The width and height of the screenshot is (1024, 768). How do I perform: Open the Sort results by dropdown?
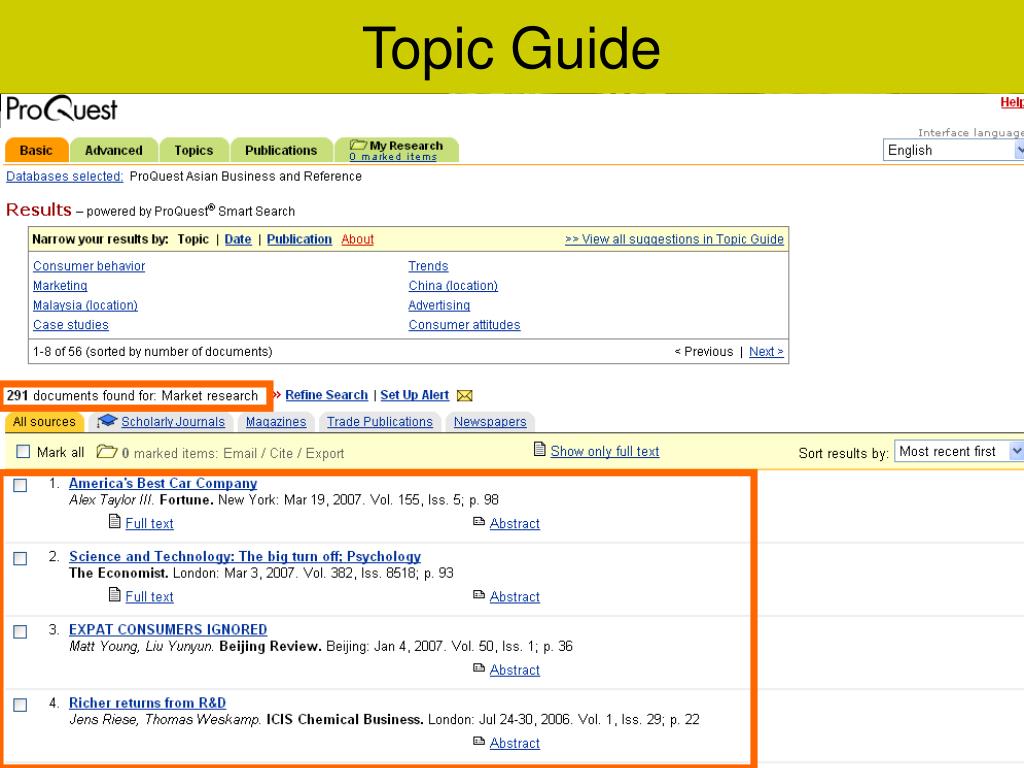[x=958, y=451]
